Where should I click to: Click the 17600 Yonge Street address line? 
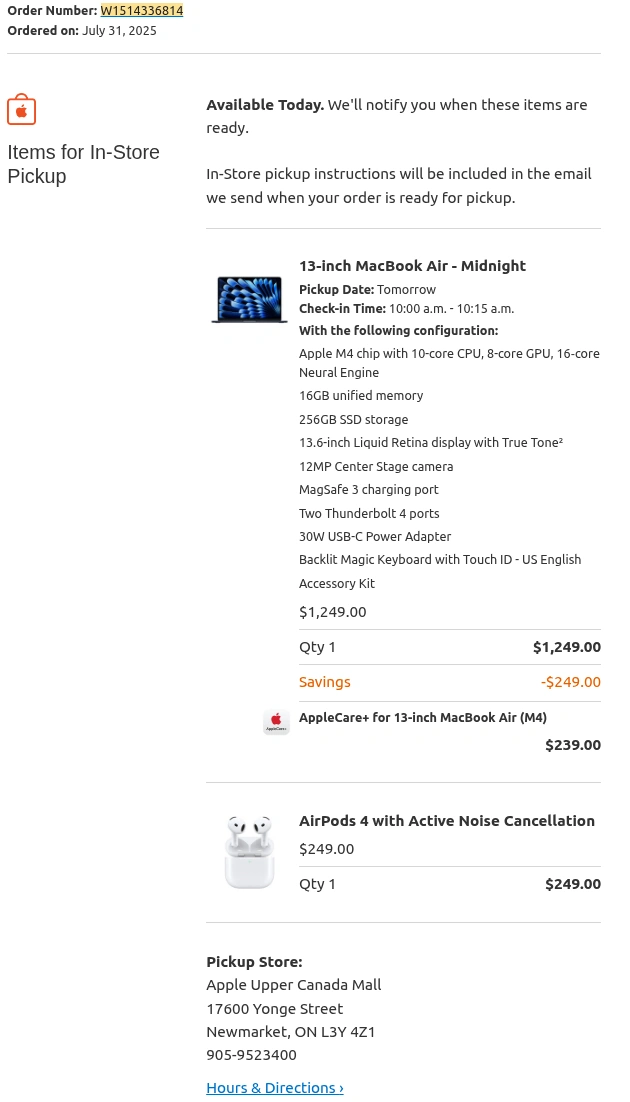[x=274, y=1009]
